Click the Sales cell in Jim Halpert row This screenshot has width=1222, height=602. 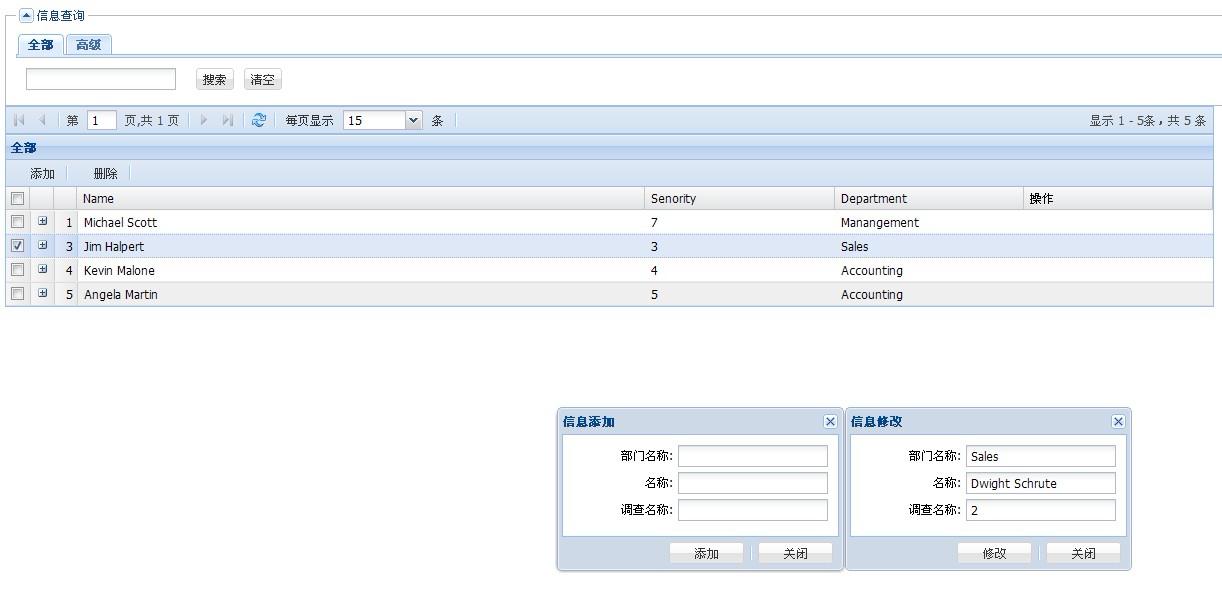[930, 246]
